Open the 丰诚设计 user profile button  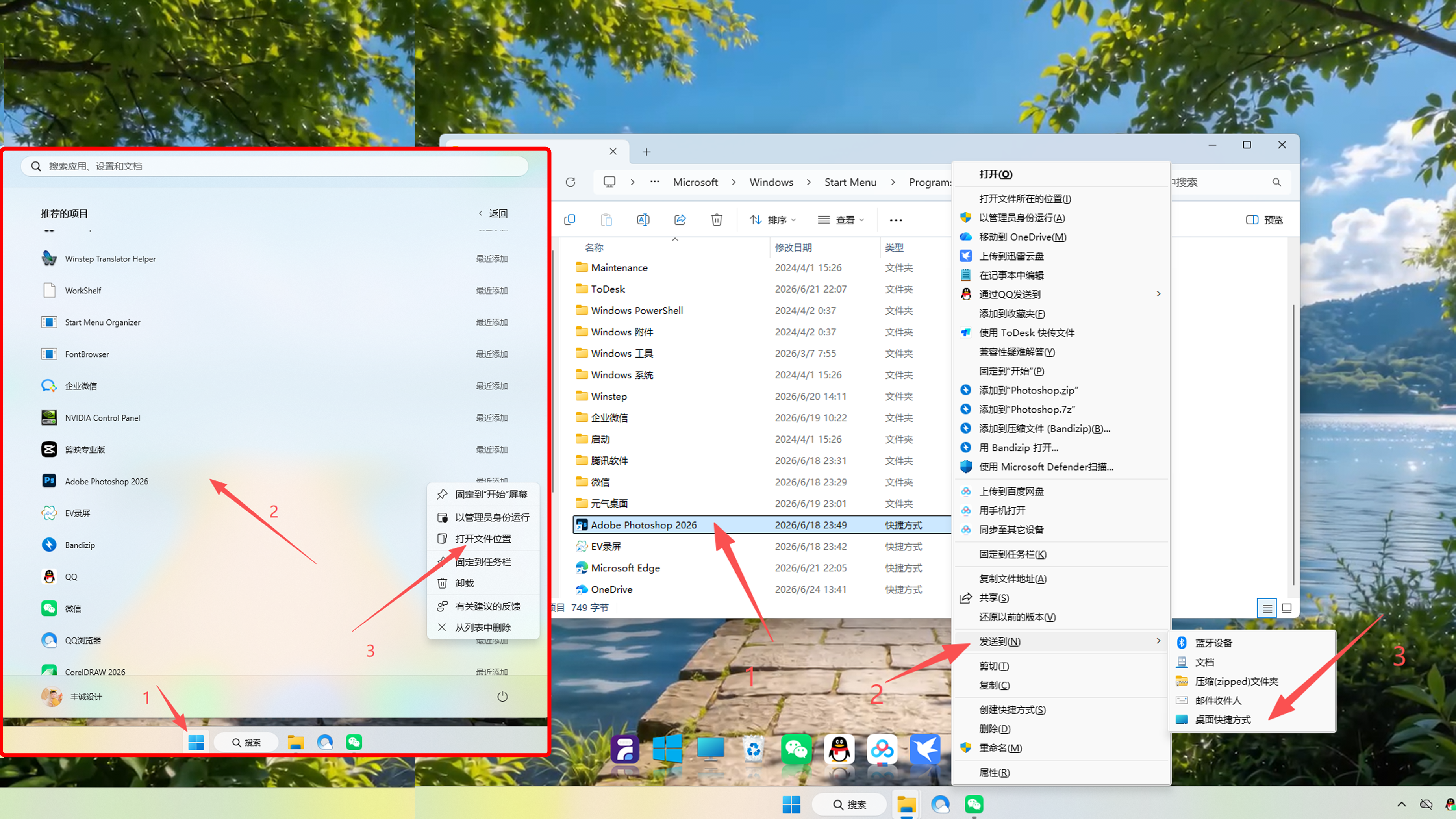(72, 697)
